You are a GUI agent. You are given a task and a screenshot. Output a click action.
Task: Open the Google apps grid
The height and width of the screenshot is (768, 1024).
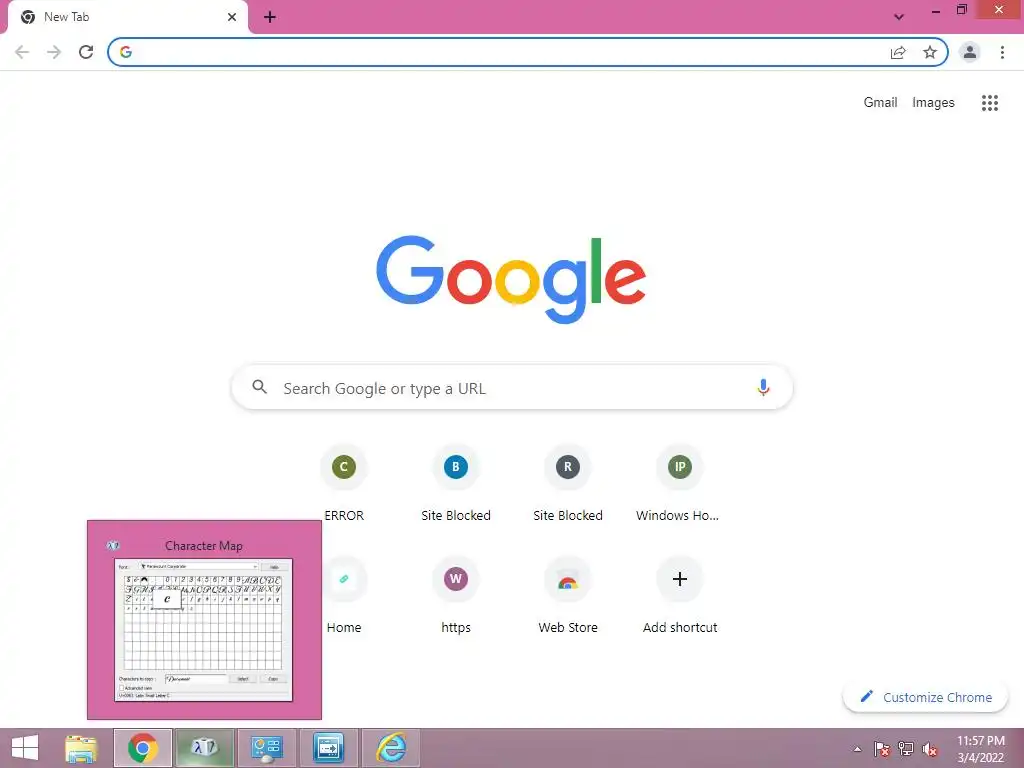pyautogui.click(x=990, y=103)
